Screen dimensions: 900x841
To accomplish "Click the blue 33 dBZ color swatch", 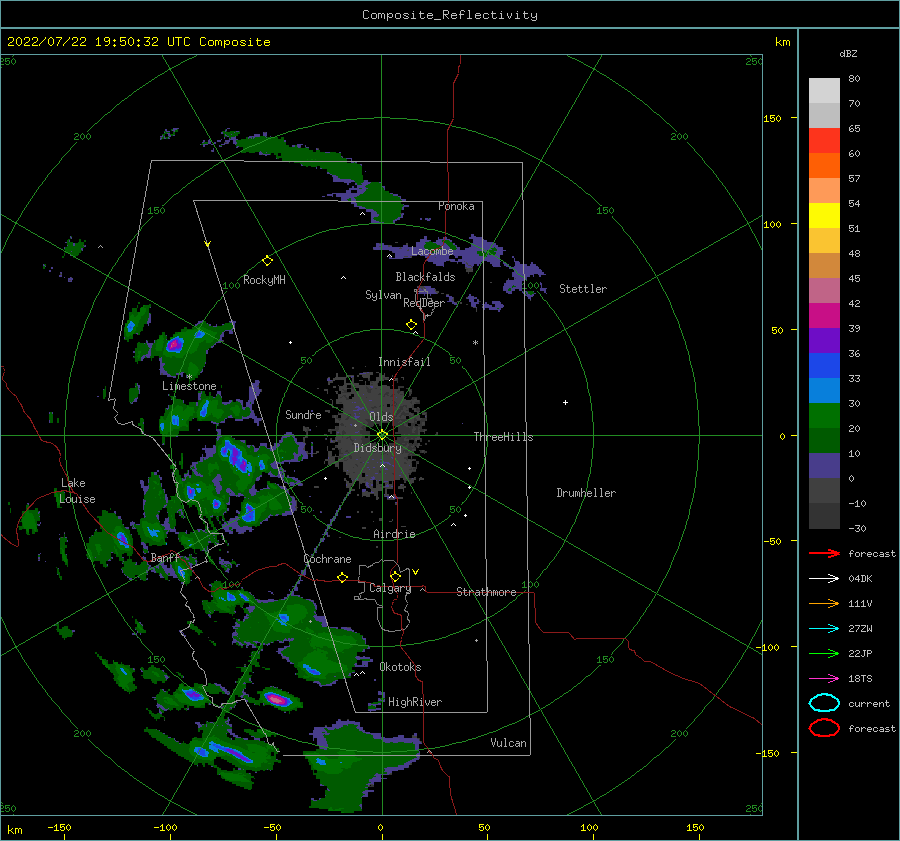I will point(824,365).
